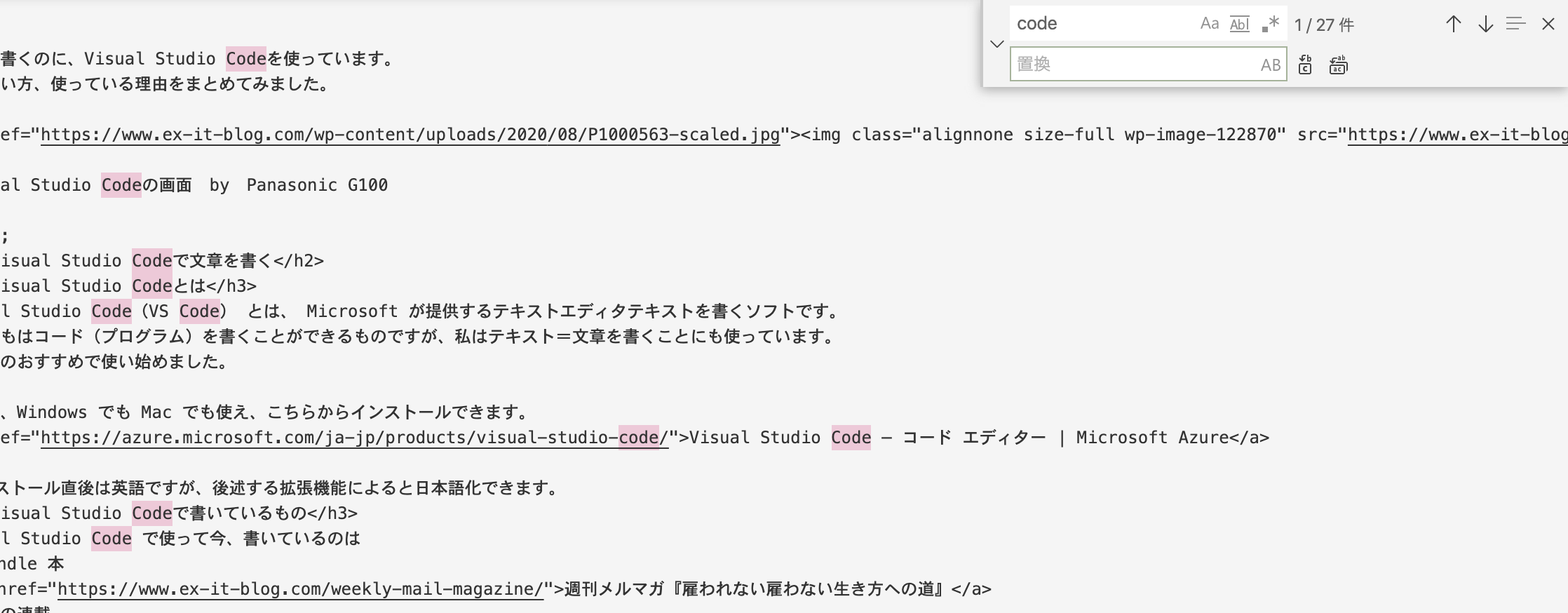
Task: Click Replace single match icon
Action: pos(1305,65)
